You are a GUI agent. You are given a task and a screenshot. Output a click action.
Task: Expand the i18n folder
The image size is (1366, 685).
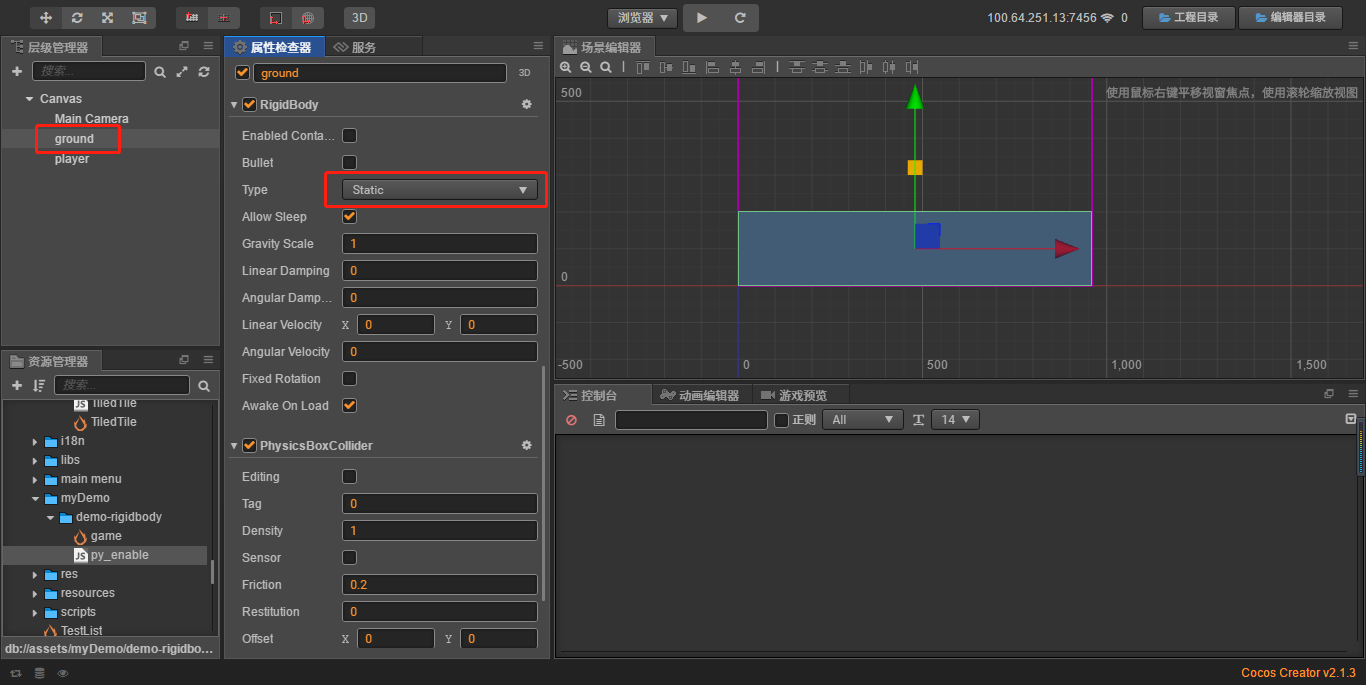click(x=36, y=441)
